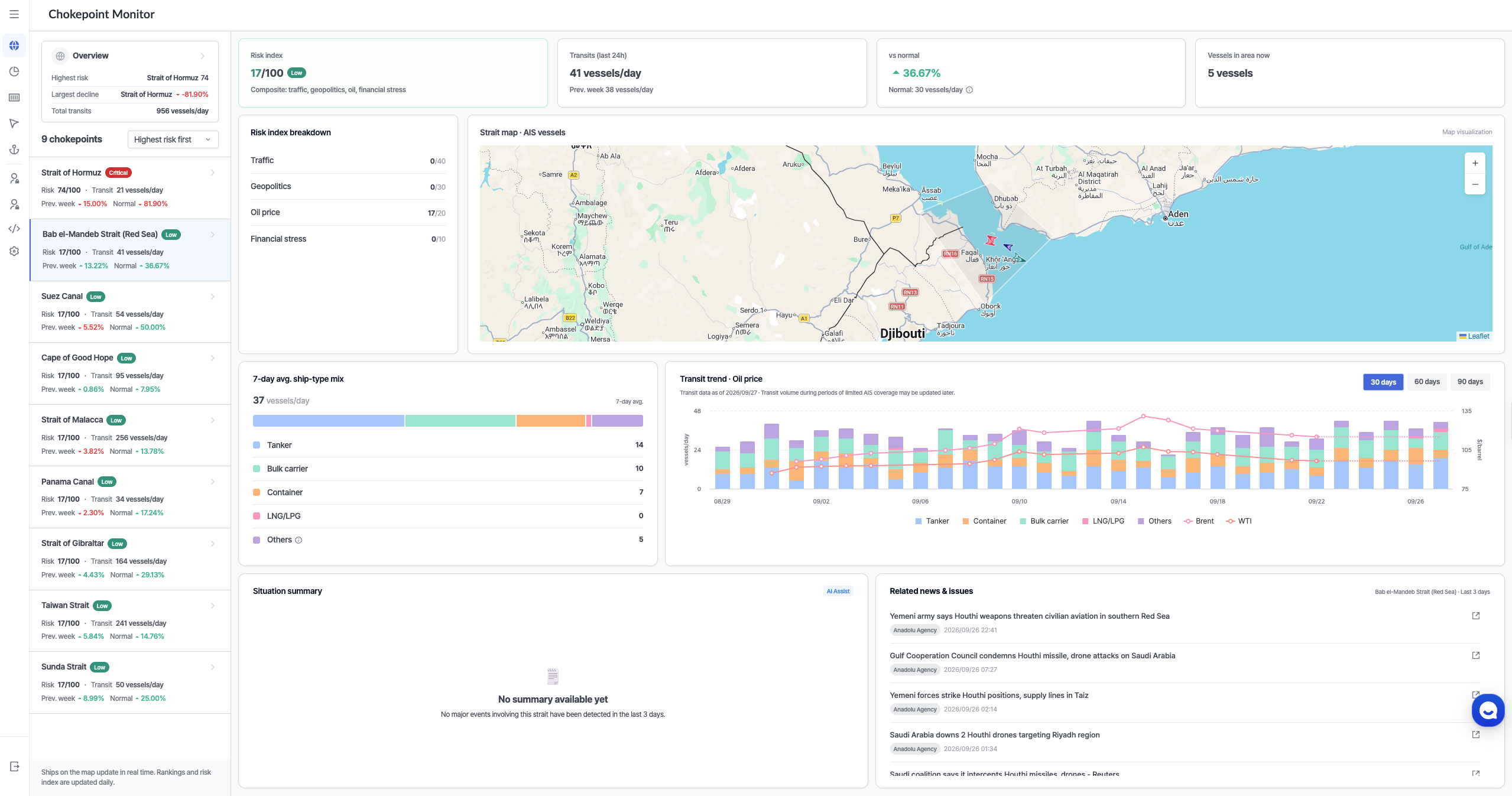Open external link for Saudi Arabia drones news
The height and width of the screenshot is (796, 1512).
pyautogui.click(x=1475, y=735)
